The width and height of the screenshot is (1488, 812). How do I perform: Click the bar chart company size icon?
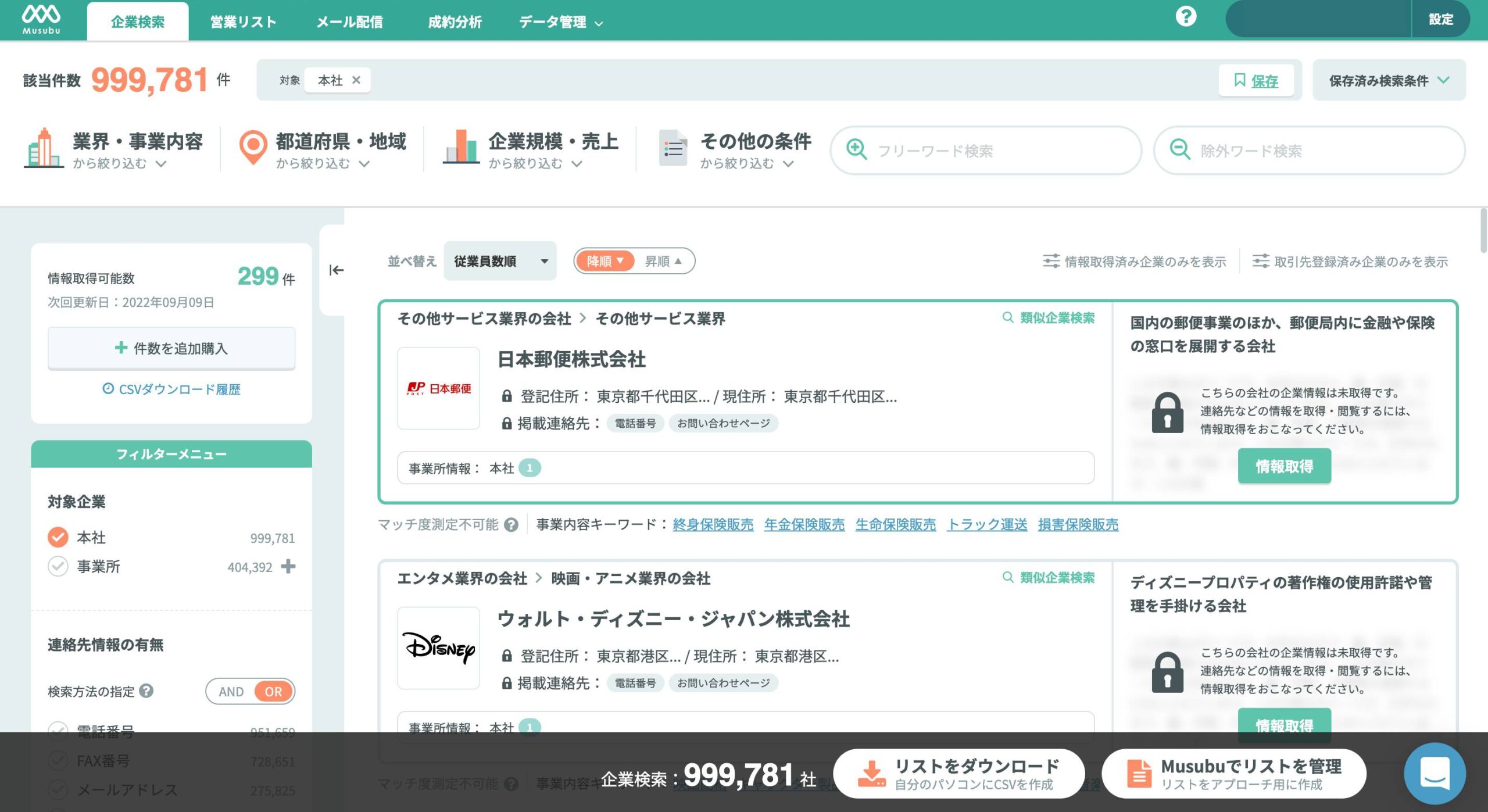point(461,146)
